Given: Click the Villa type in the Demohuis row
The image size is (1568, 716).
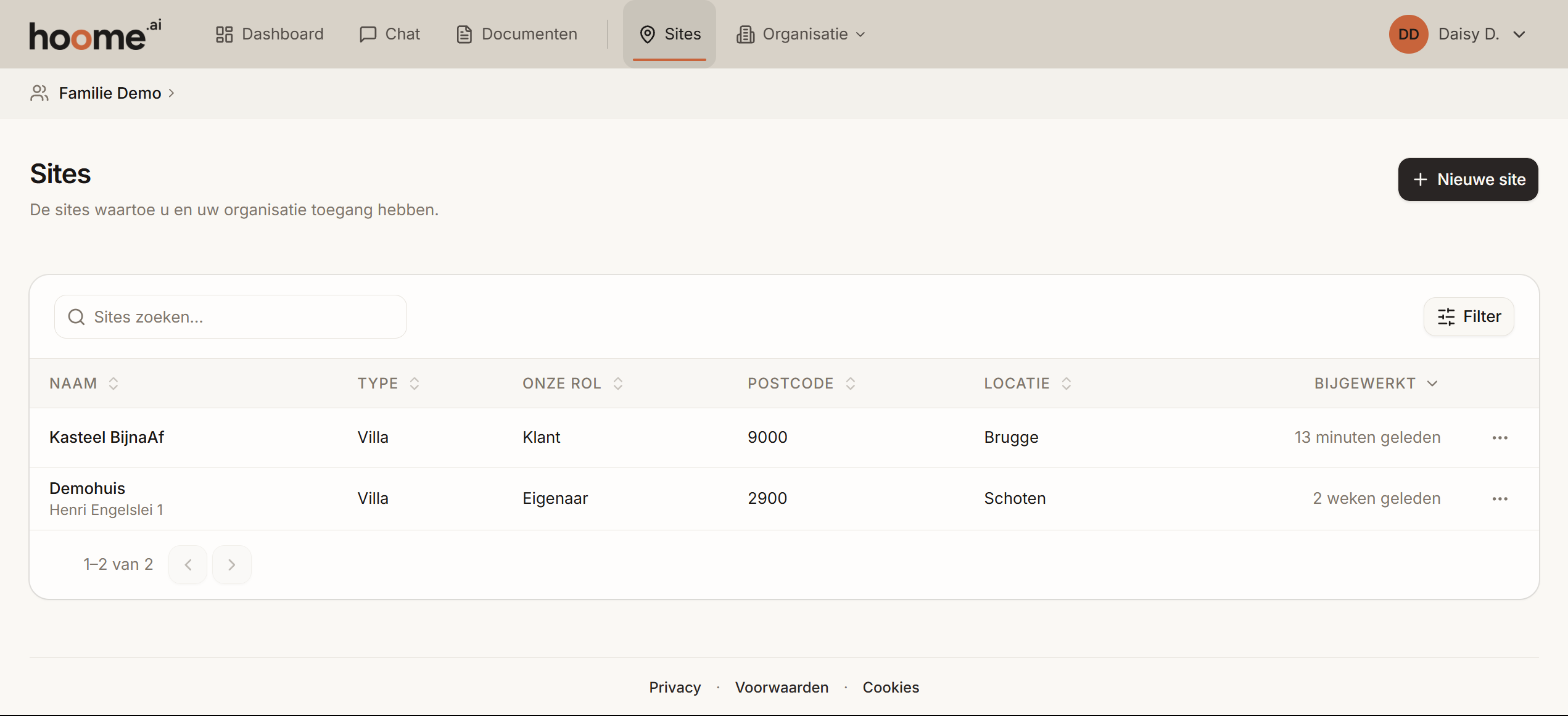Looking at the screenshot, I should (373, 498).
